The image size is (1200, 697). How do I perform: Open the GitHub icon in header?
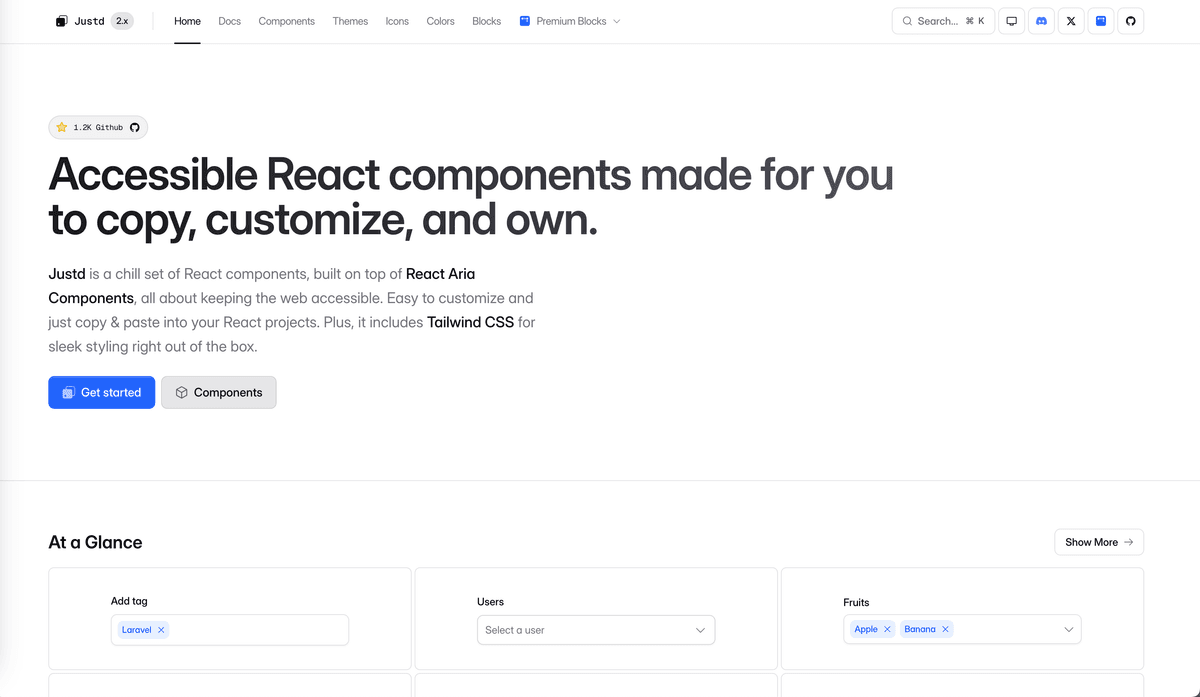[1130, 21]
